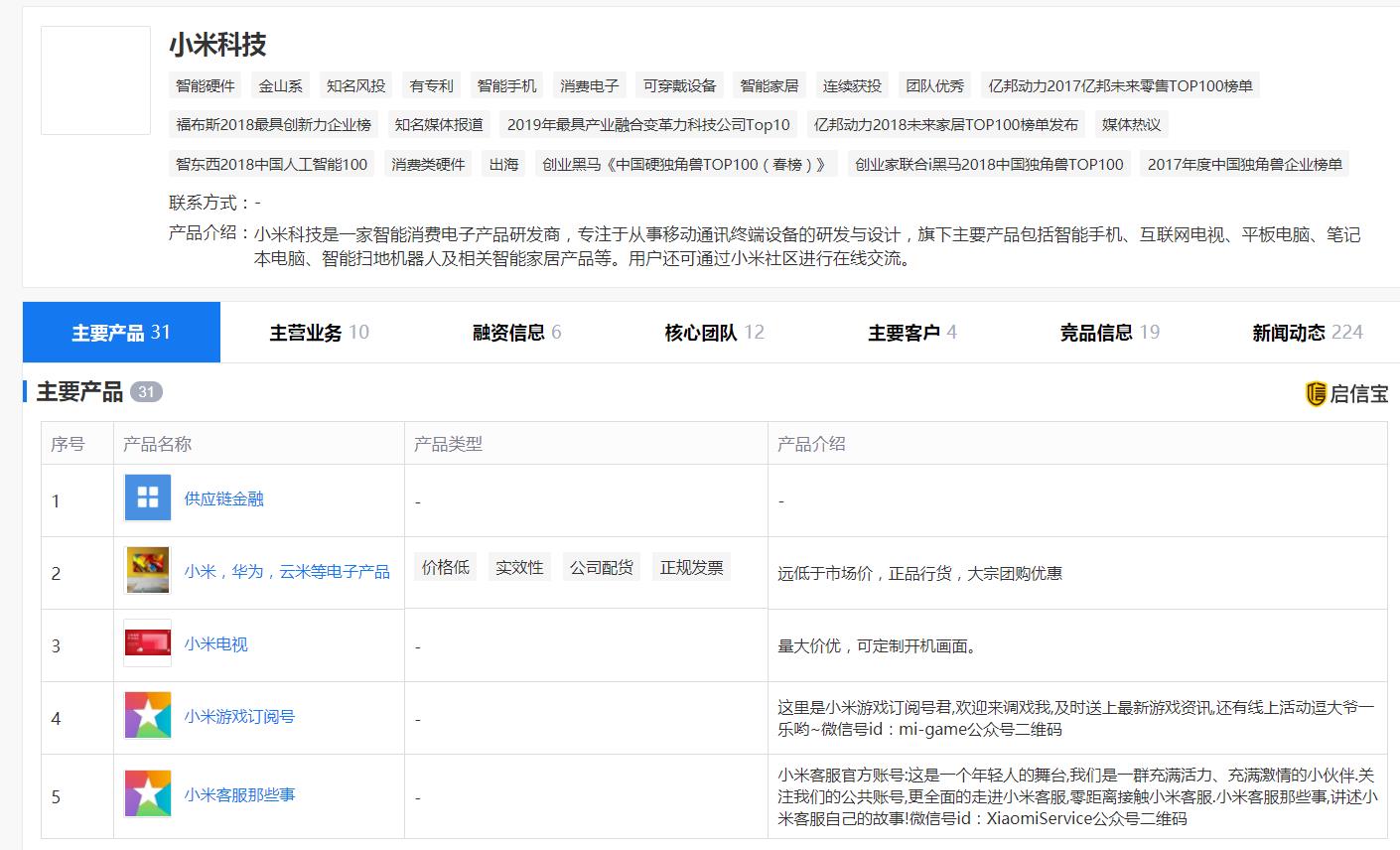Viewport: 1400px width, 850px height.
Task: Select the 竞品信息 tab
Action: tap(1109, 333)
